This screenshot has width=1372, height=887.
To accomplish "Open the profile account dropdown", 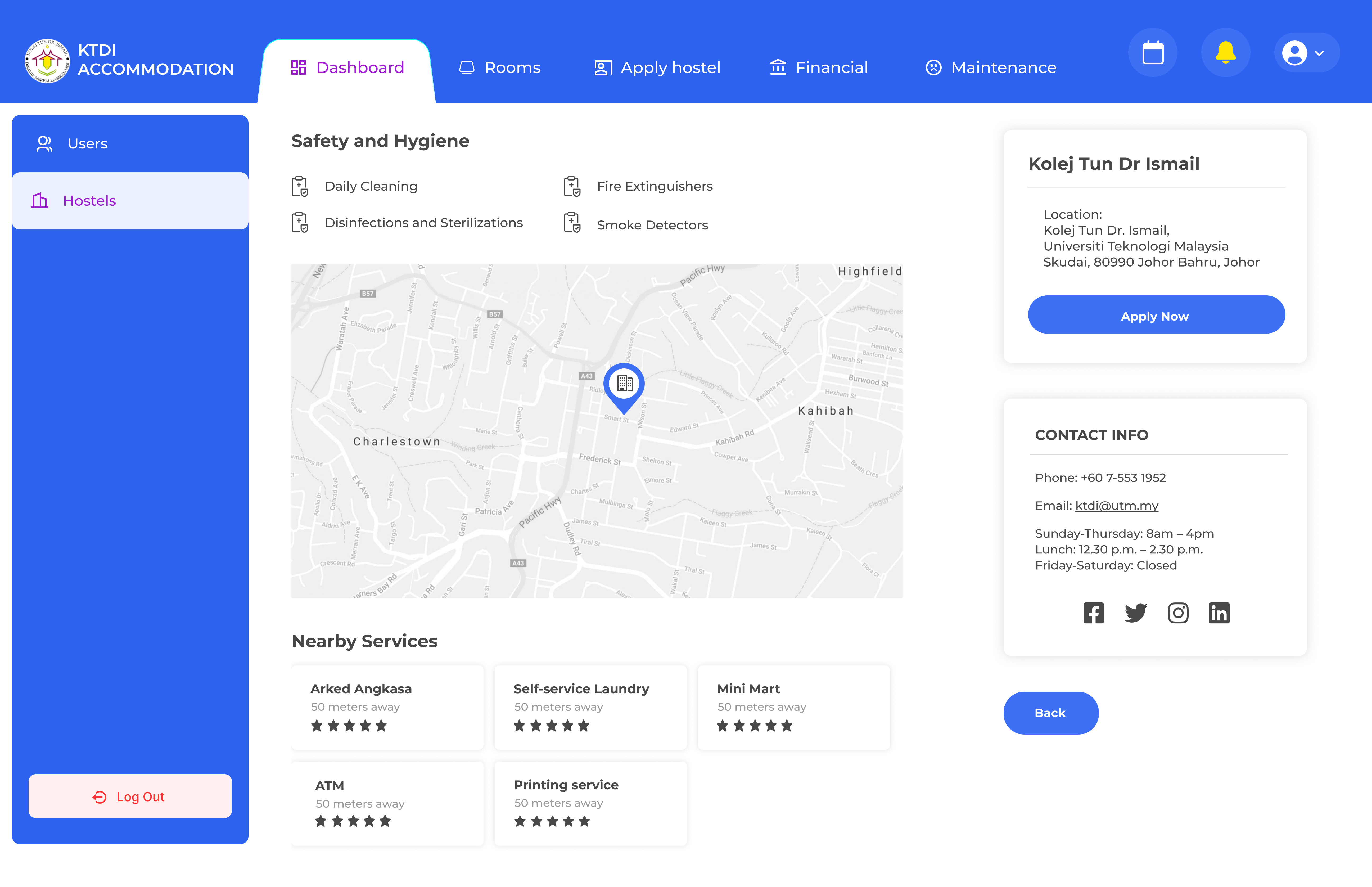I will [x=1306, y=52].
